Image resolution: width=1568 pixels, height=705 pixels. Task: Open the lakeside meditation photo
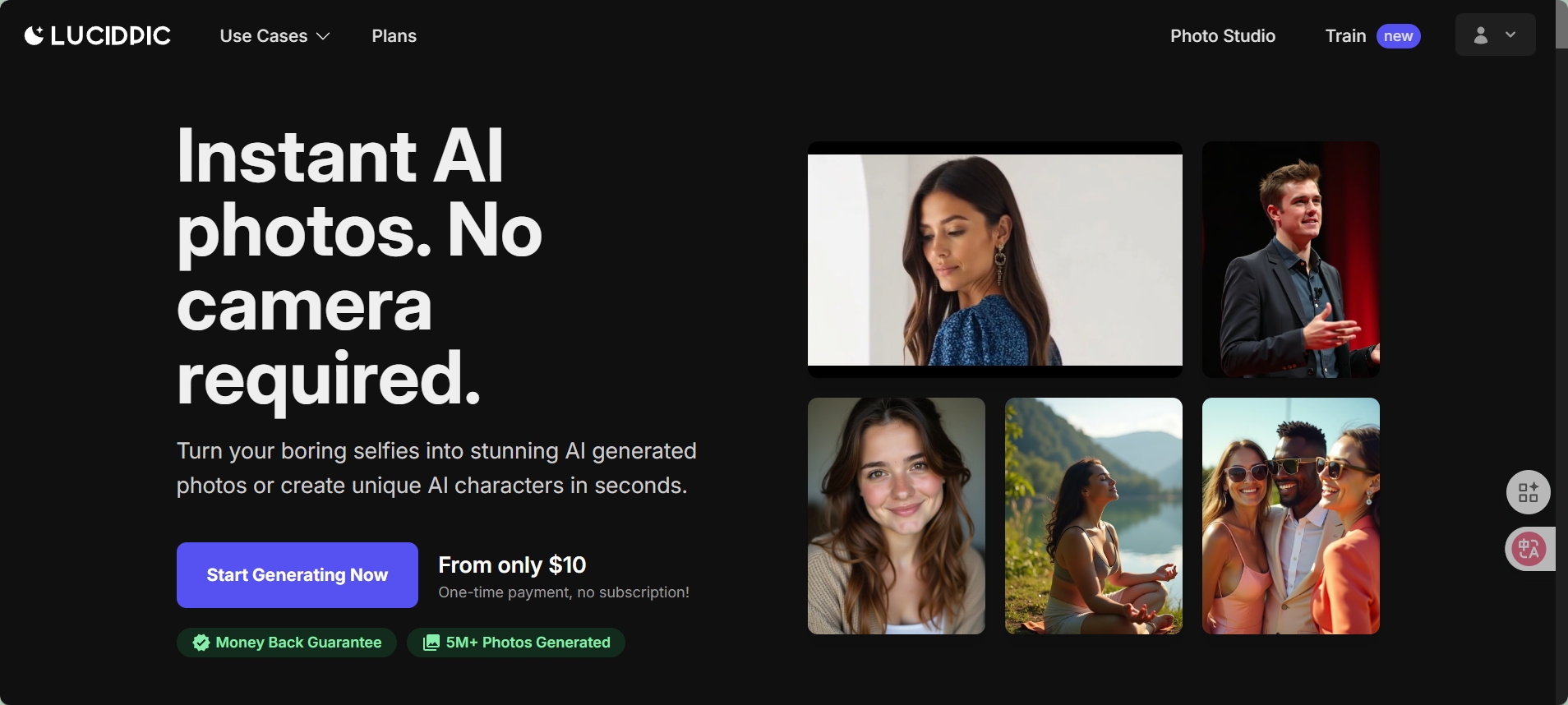click(1094, 516)
